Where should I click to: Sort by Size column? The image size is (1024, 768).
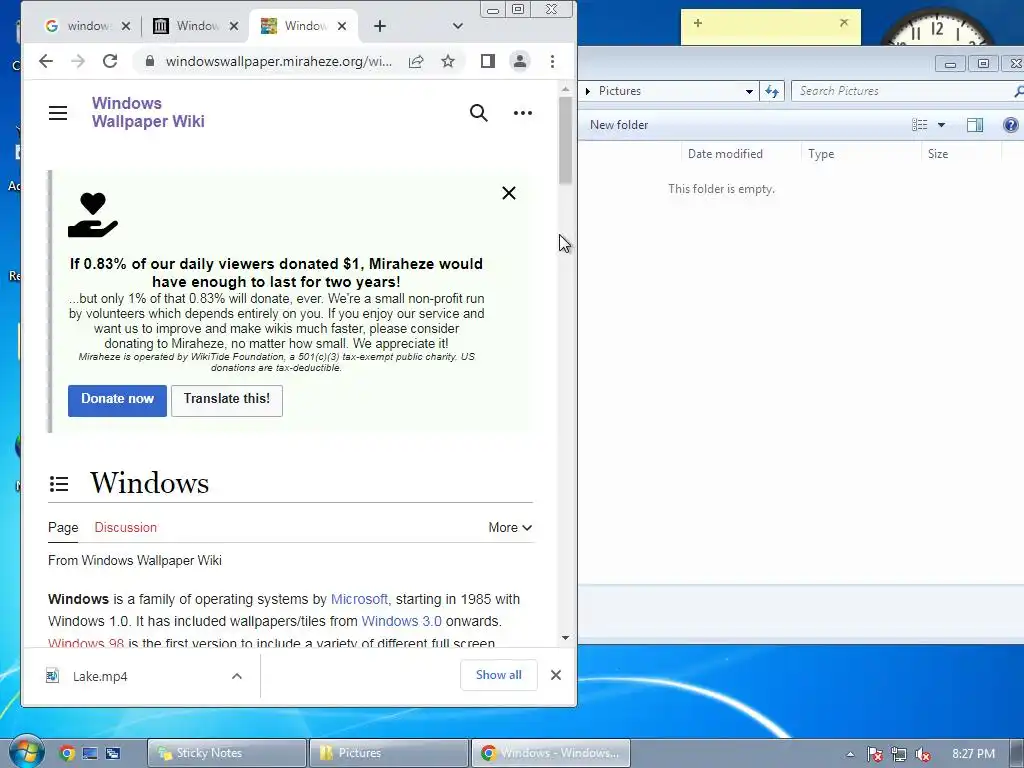[938, 154]
